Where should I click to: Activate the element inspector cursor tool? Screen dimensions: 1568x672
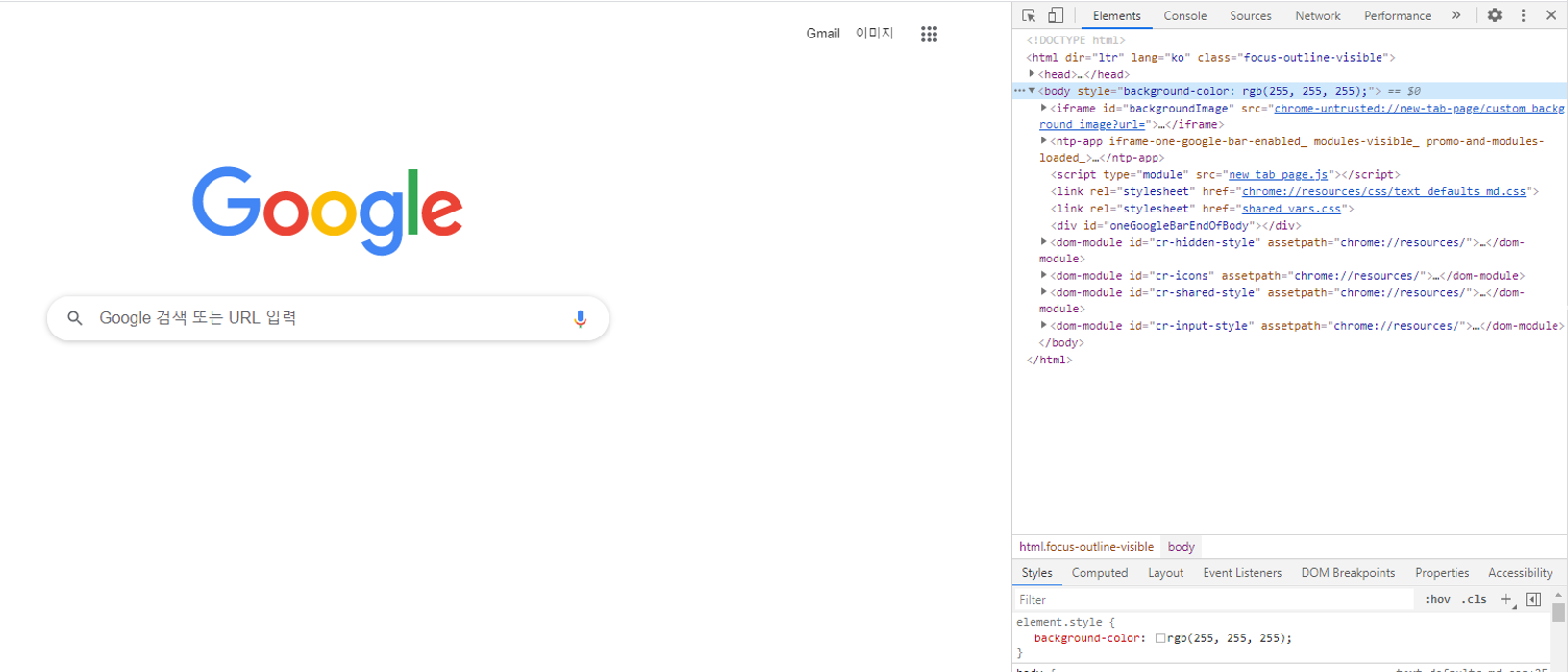pyautogui.click(x=1029, y=15)
